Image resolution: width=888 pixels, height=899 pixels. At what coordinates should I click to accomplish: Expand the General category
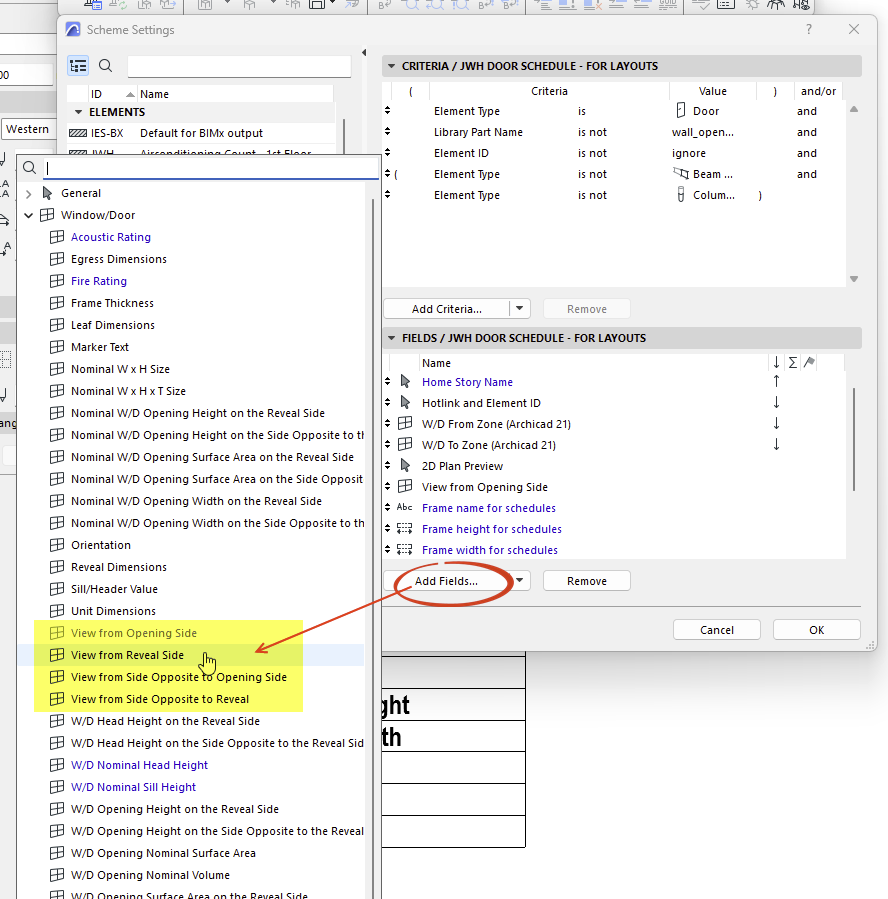[x=29, y=194]
